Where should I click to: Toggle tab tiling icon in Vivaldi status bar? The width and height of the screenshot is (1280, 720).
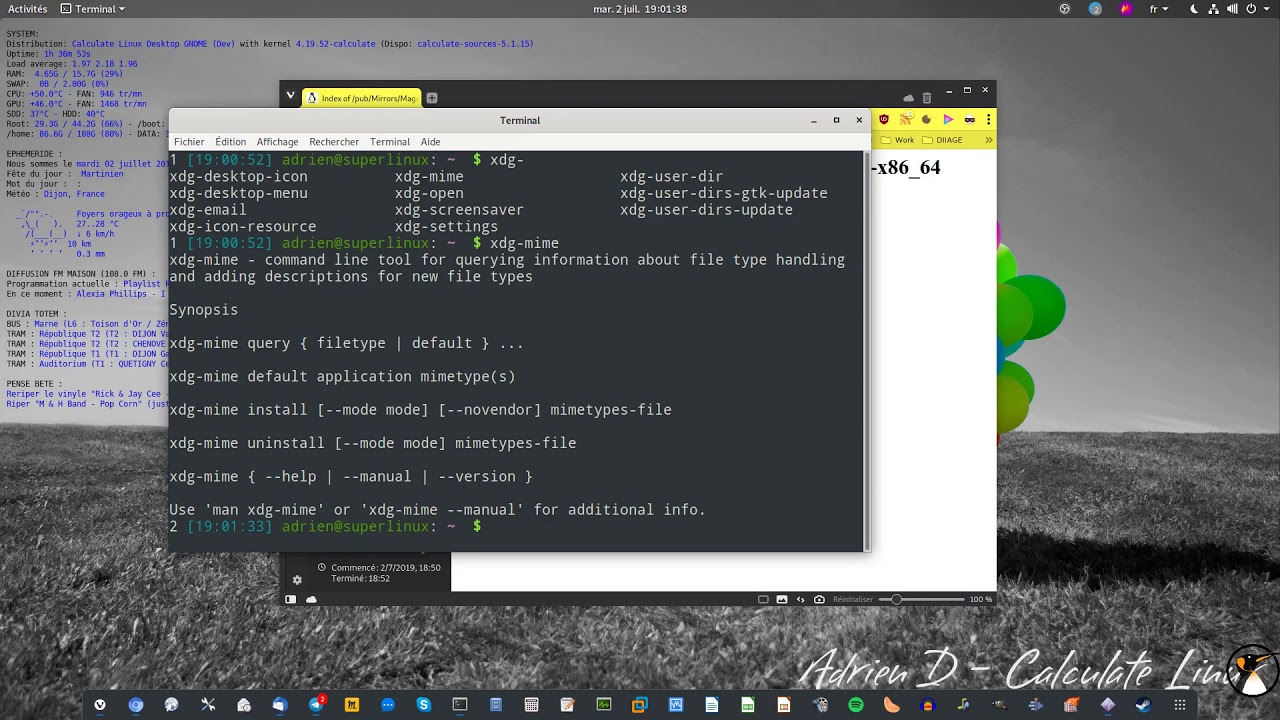coord(763,599)
